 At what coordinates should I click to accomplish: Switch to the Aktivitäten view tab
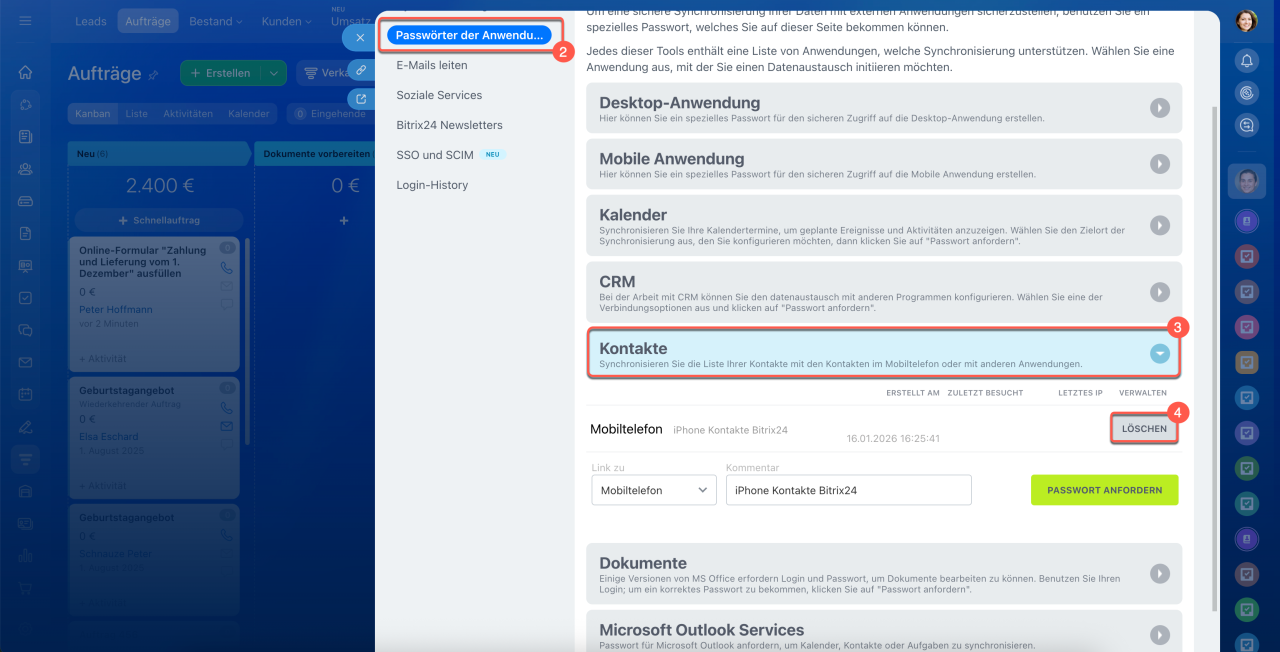(188, 114)
